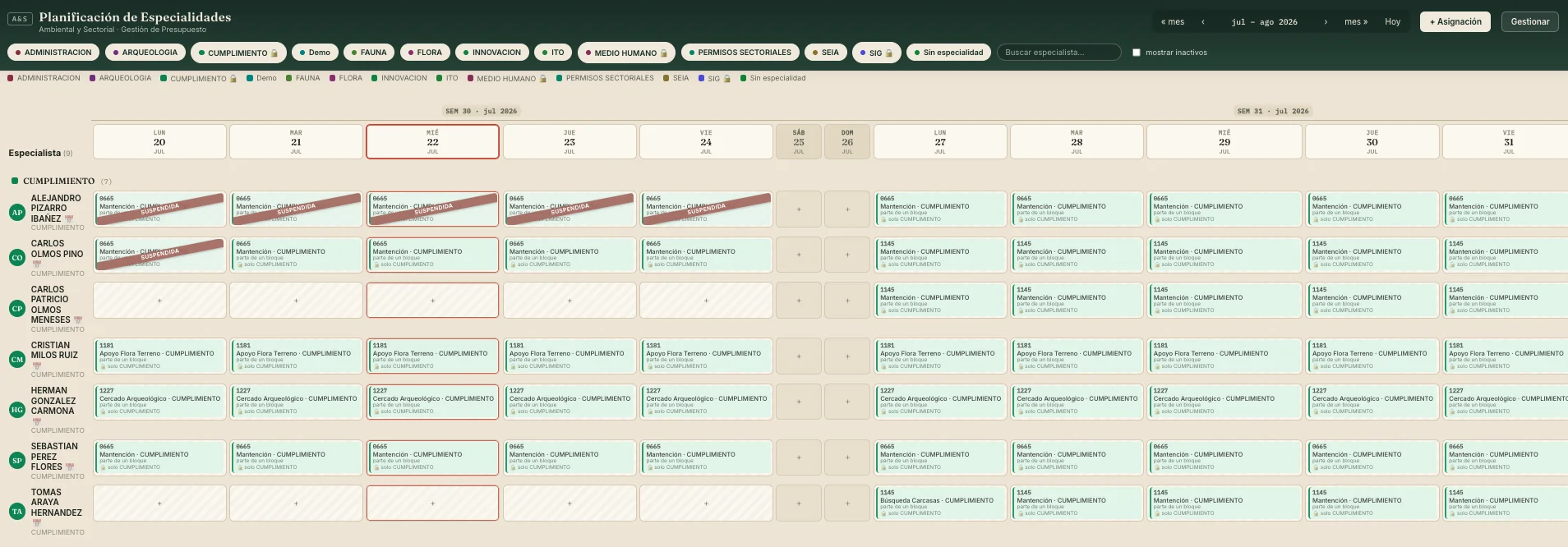Viewport: 1568px width, 547px height.
Task: Jump back using '« mes'
Action: (1173, 22)
